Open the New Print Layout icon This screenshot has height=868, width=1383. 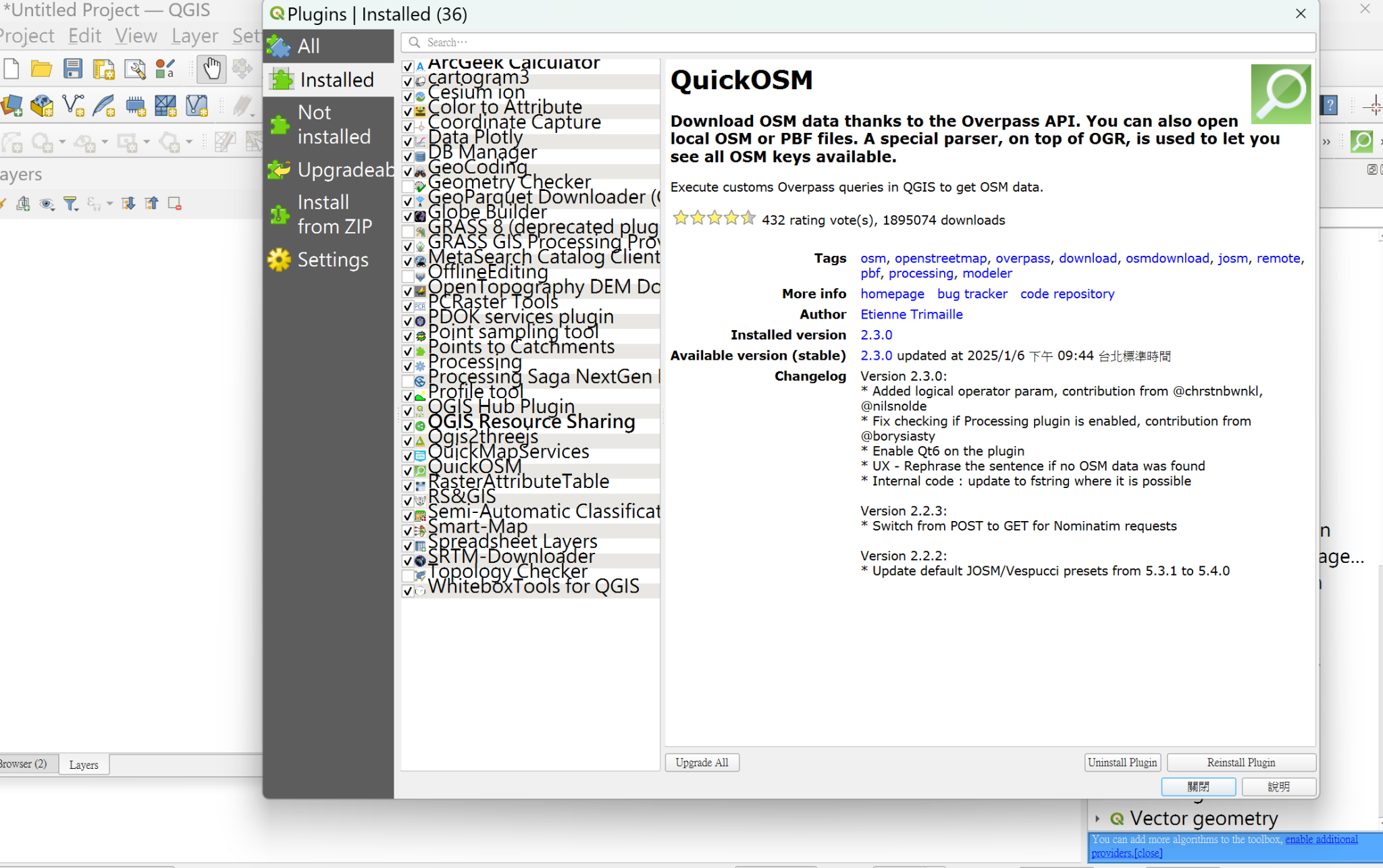coord(103,69)
